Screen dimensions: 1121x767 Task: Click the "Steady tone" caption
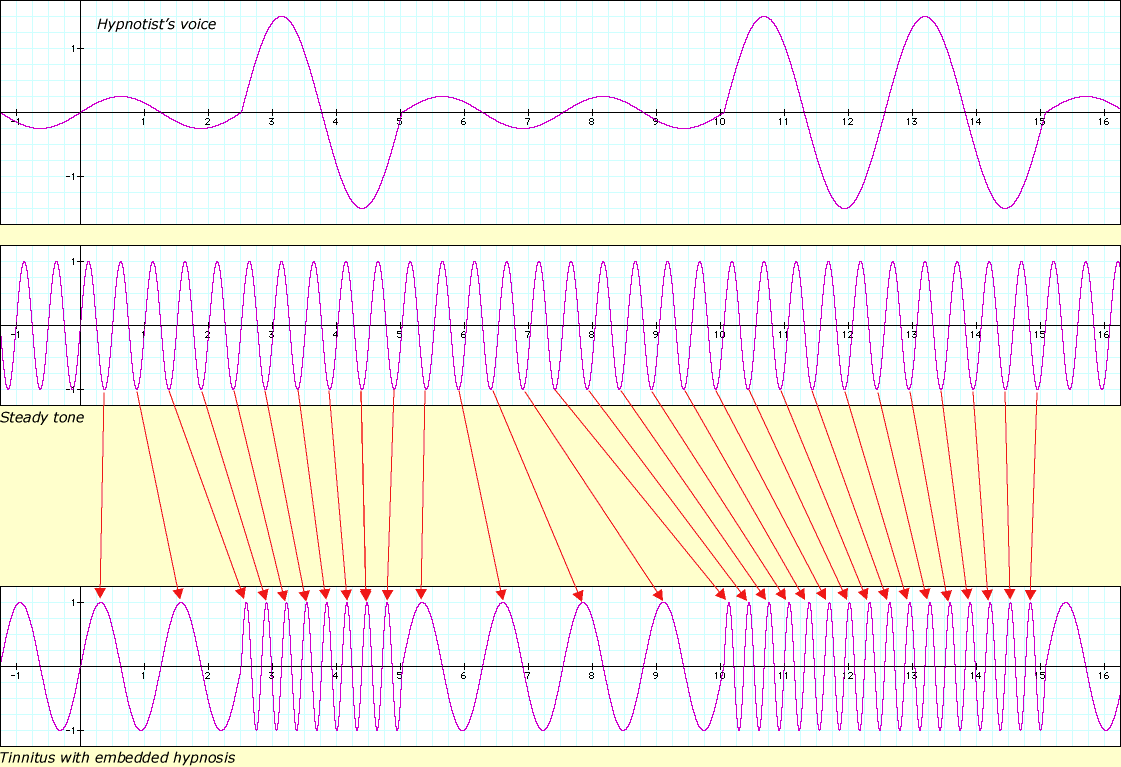(42, 416)
